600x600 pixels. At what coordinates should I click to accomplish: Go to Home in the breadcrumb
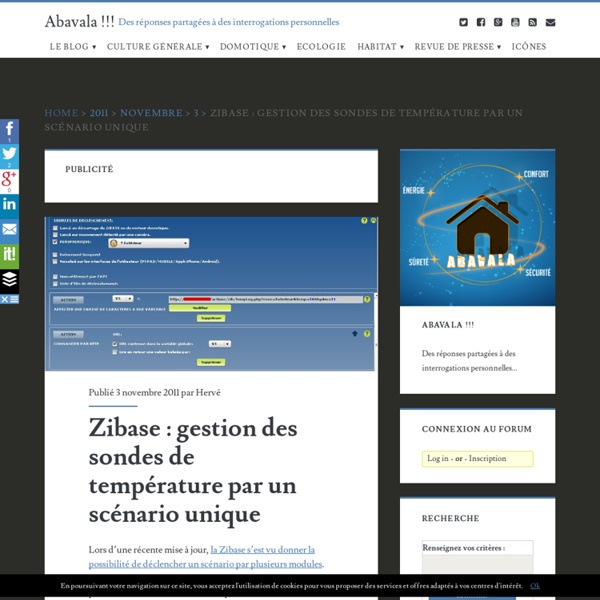click(x=61, y=113)
